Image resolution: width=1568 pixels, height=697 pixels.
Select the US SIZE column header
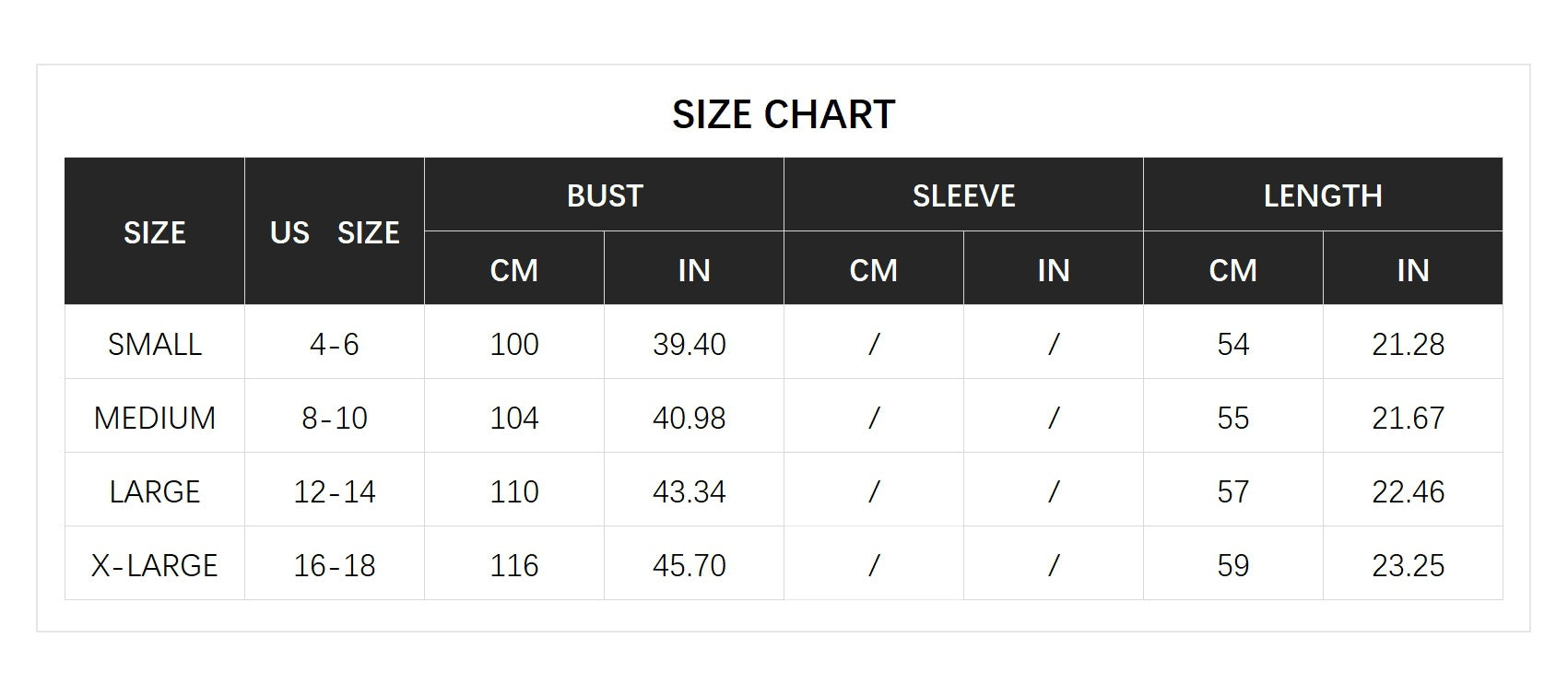point(335,232)
